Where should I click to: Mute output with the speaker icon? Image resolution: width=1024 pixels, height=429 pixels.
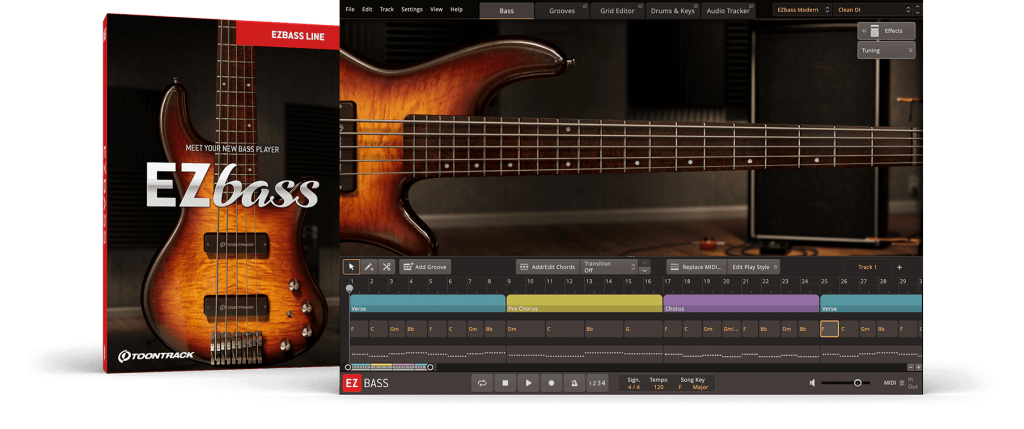coord(812,383)
